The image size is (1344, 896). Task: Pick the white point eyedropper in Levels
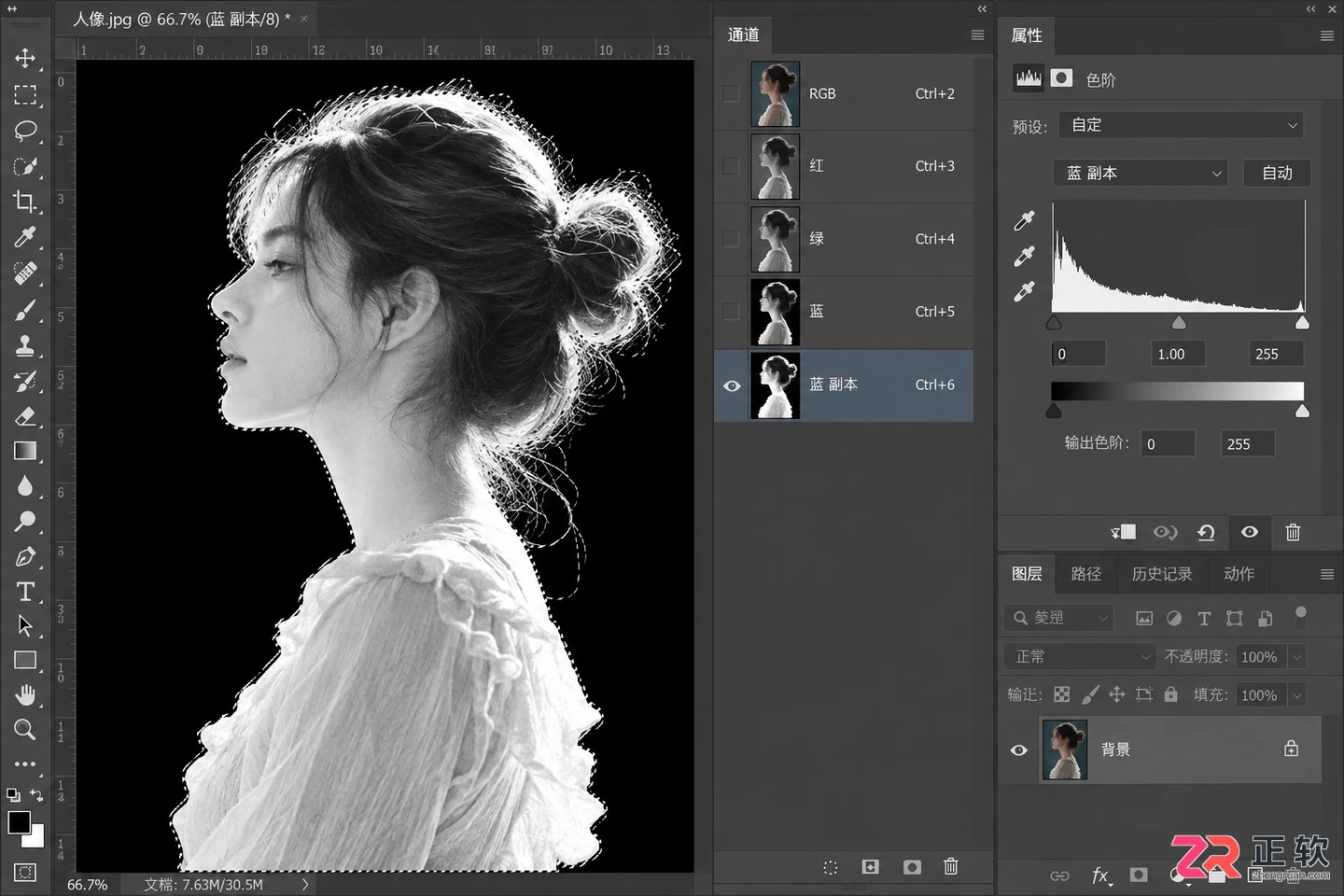pos(1024,292)
